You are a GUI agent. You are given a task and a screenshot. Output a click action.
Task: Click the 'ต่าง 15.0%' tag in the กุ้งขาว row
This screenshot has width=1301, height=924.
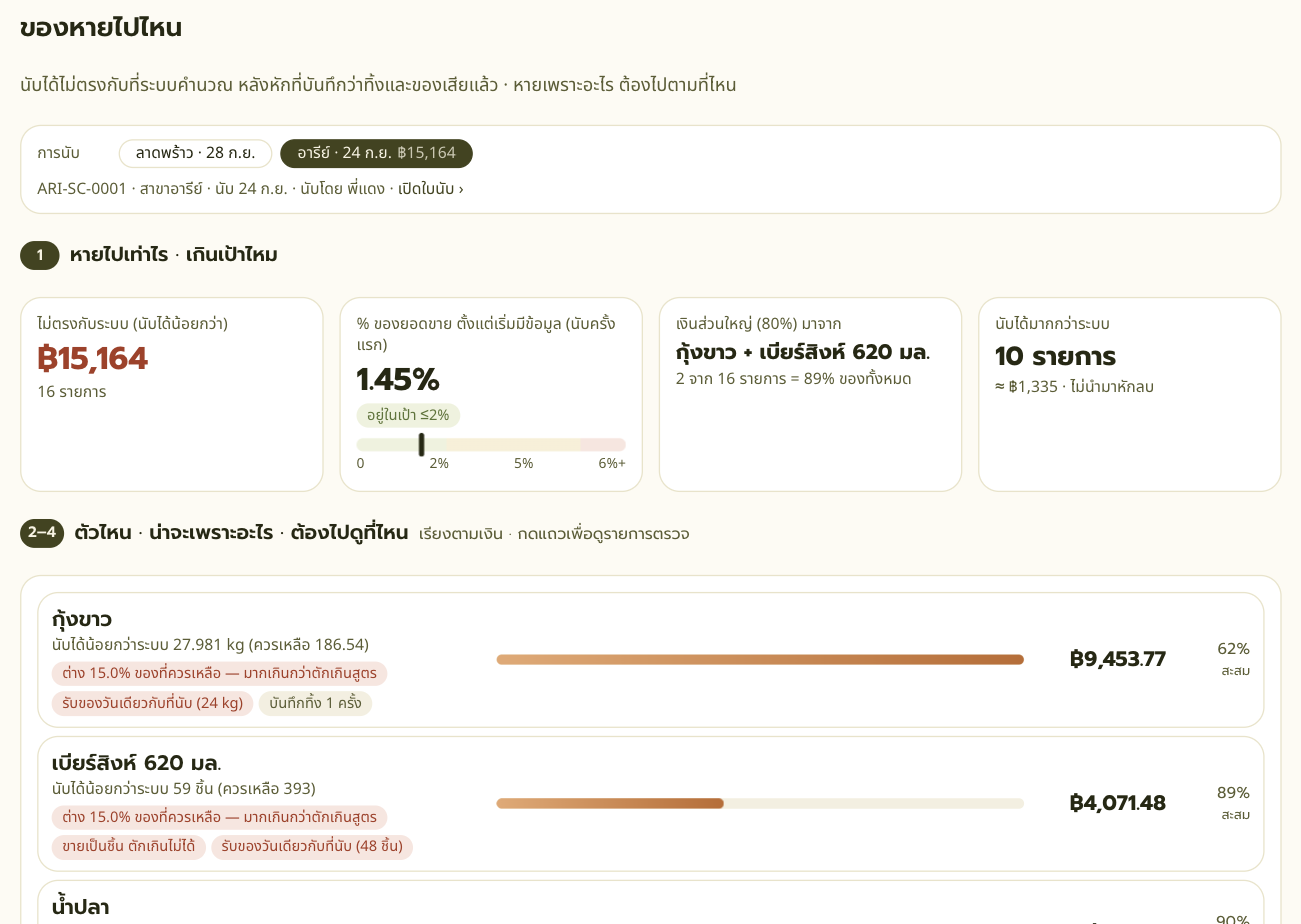click(x=219, y=673)
